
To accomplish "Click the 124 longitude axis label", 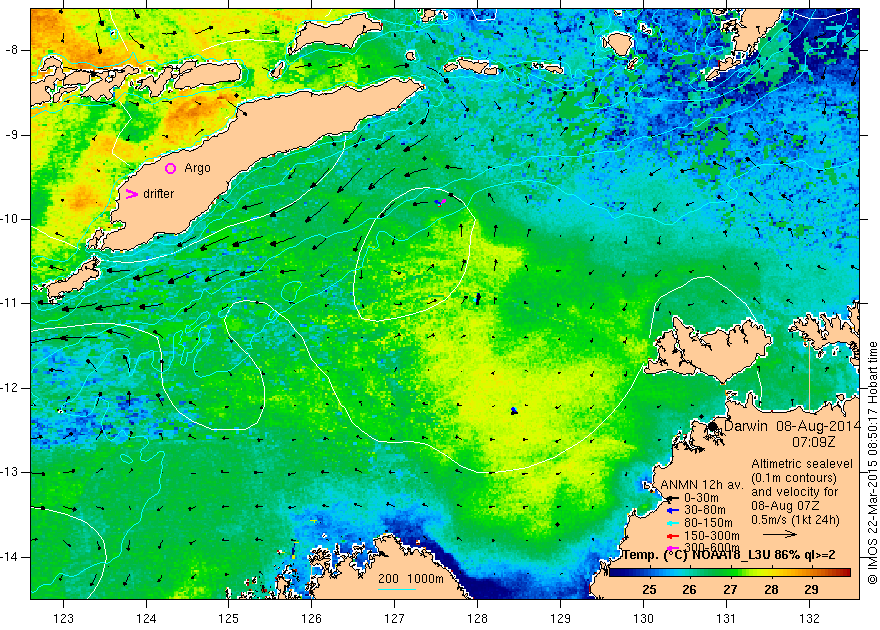I will (x=146, y=618).
